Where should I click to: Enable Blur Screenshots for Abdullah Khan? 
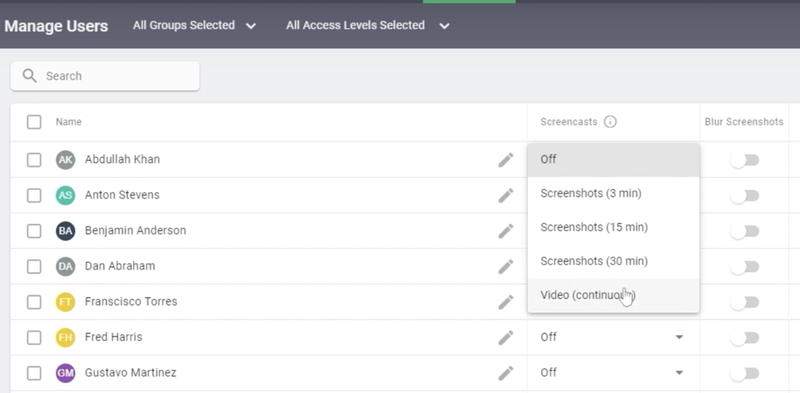pyautogui.click(x=744, y=160)
